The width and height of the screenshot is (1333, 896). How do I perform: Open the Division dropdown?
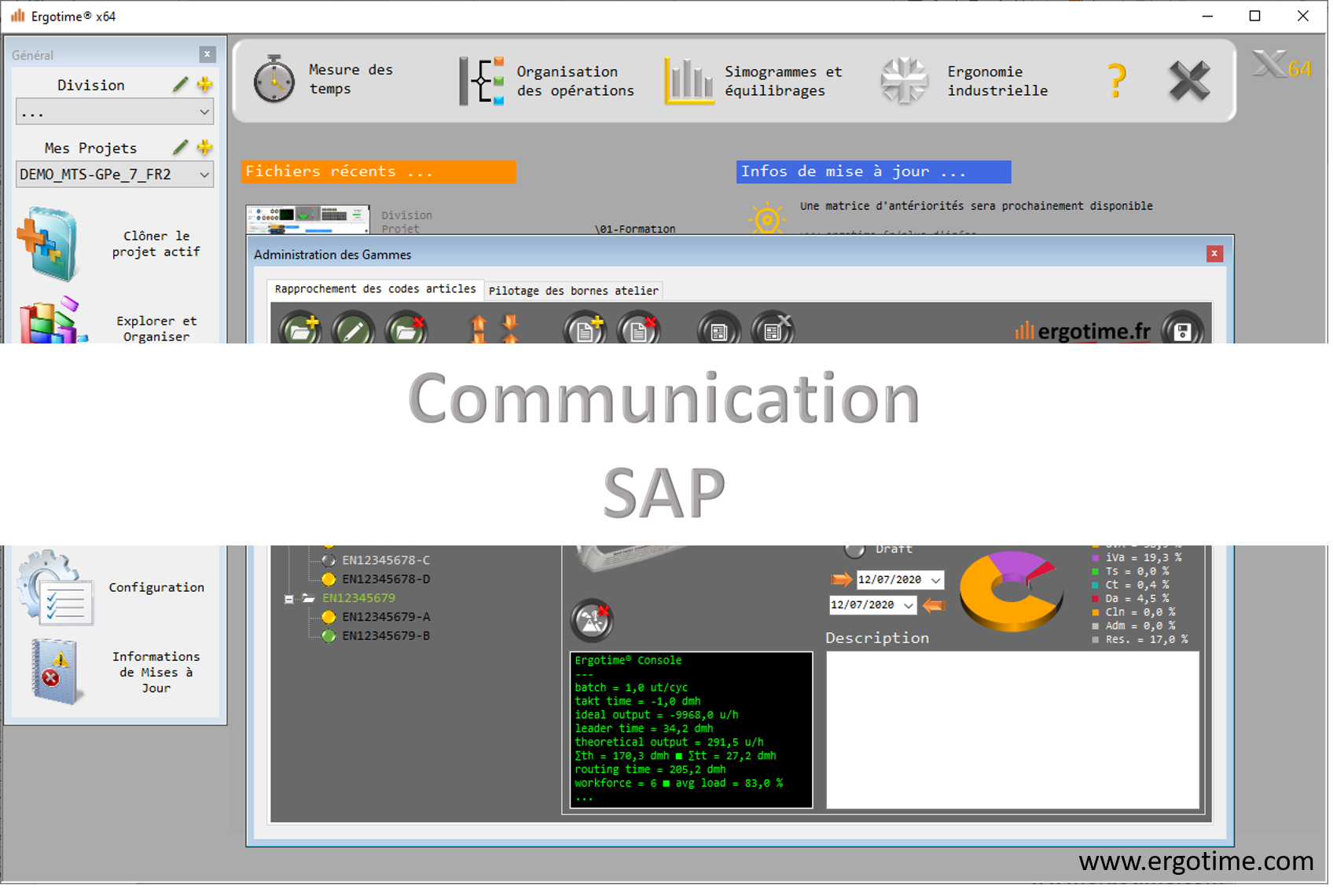point(115,112)
